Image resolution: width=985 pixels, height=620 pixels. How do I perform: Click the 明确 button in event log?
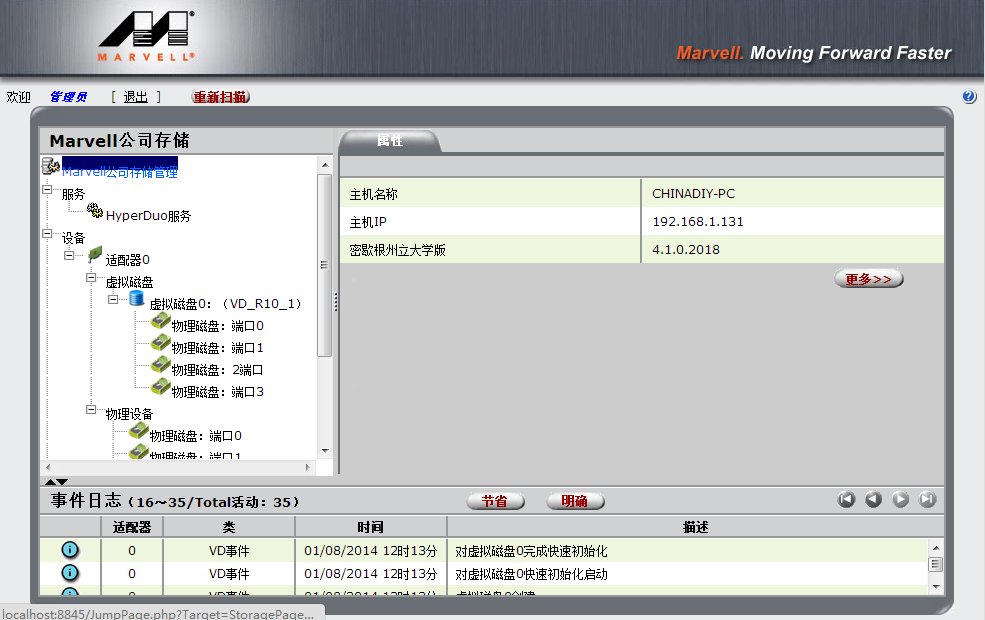pyautogui.click(x=575, y=501)
